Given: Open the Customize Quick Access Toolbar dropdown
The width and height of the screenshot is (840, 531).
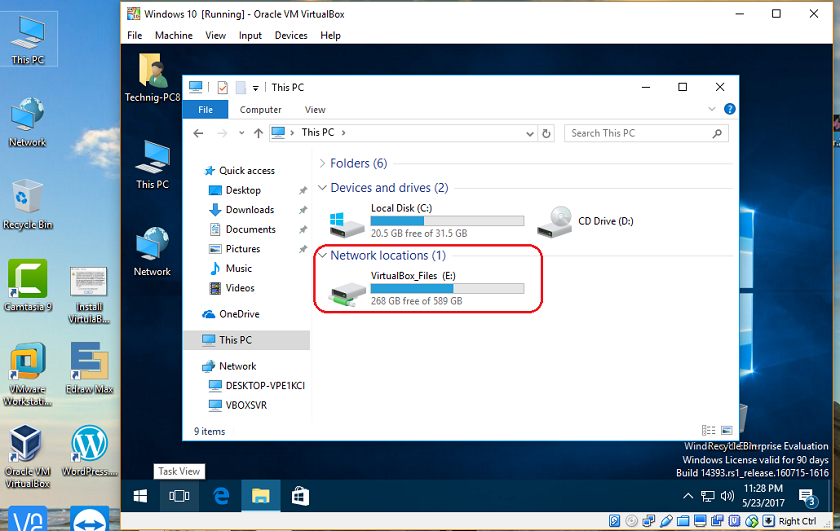Looking at the screenshot, I should (x=256, y=88).
